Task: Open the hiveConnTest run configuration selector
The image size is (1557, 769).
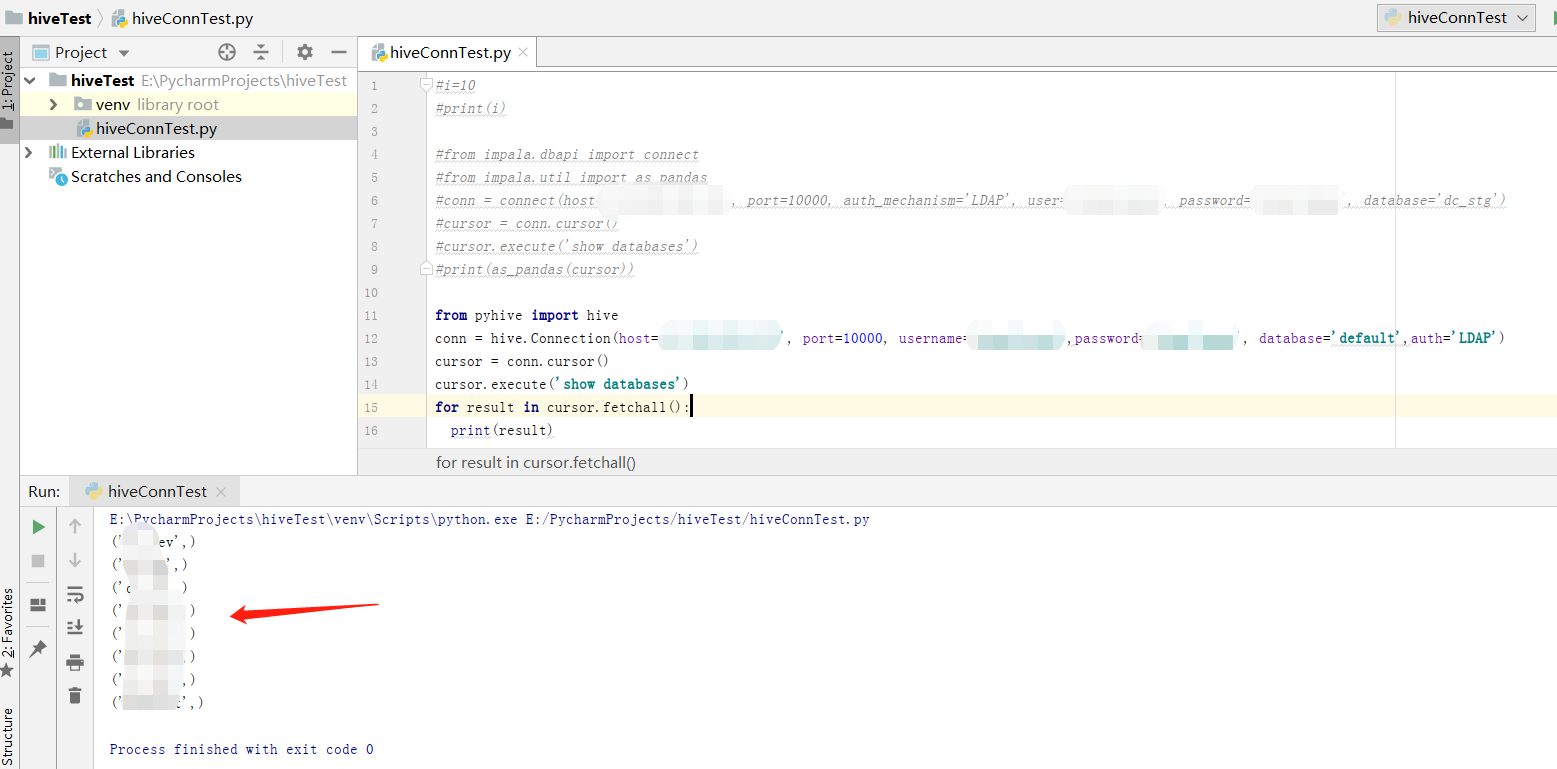Action: [1455, 17]
